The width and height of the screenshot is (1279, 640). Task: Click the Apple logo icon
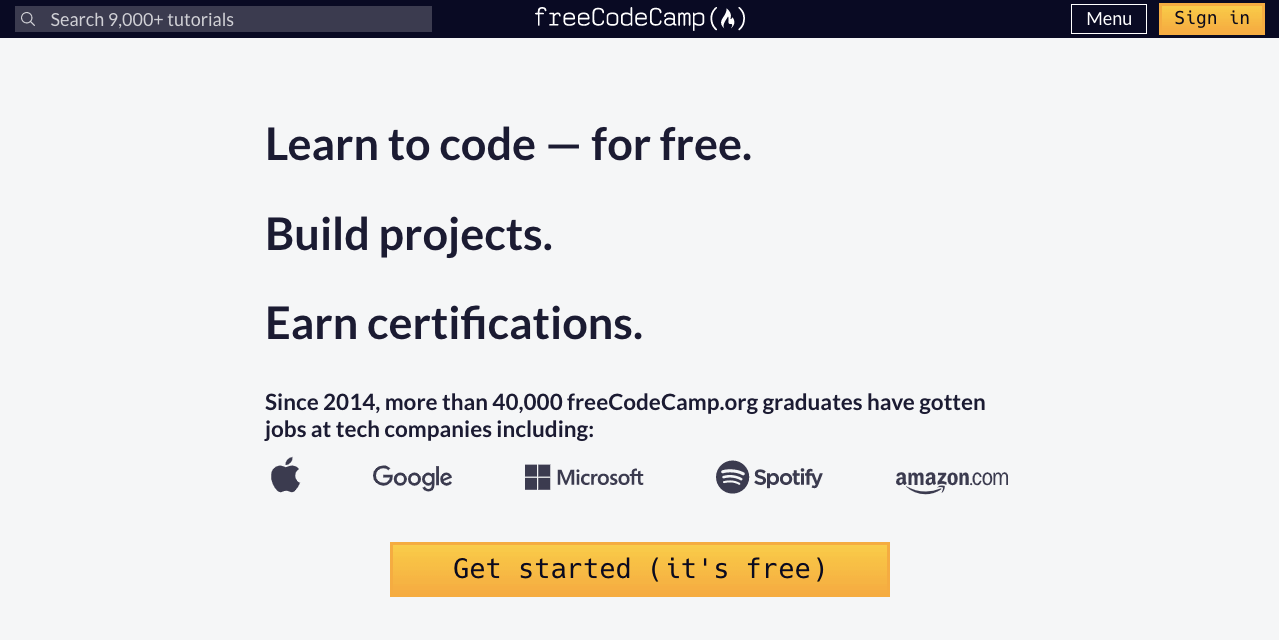[x=285, y=476]
